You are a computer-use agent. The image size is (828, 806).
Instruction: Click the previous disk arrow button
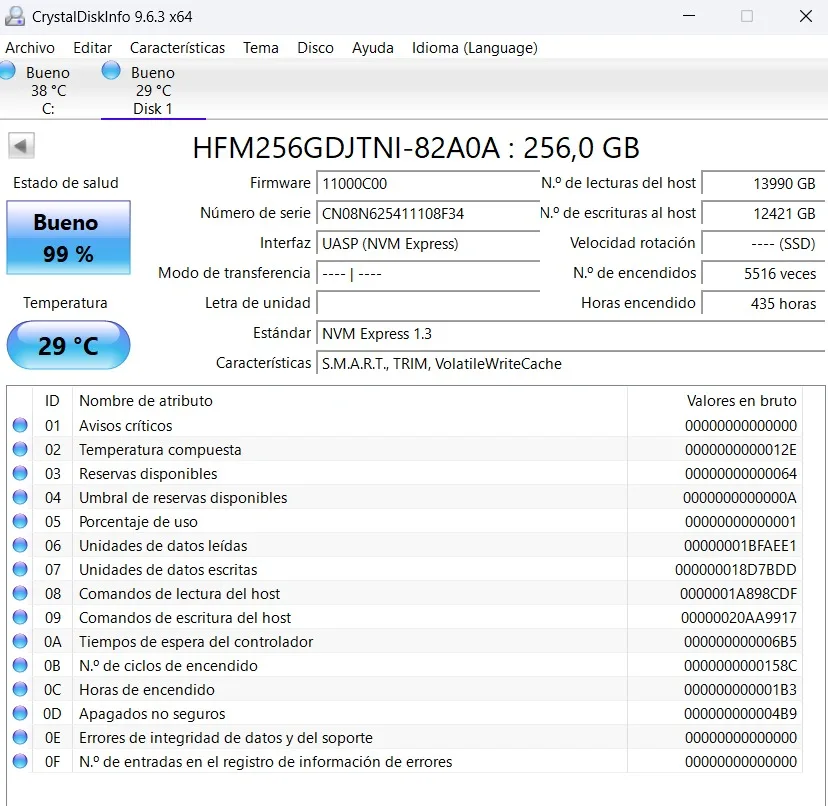[x=21, y=145]
